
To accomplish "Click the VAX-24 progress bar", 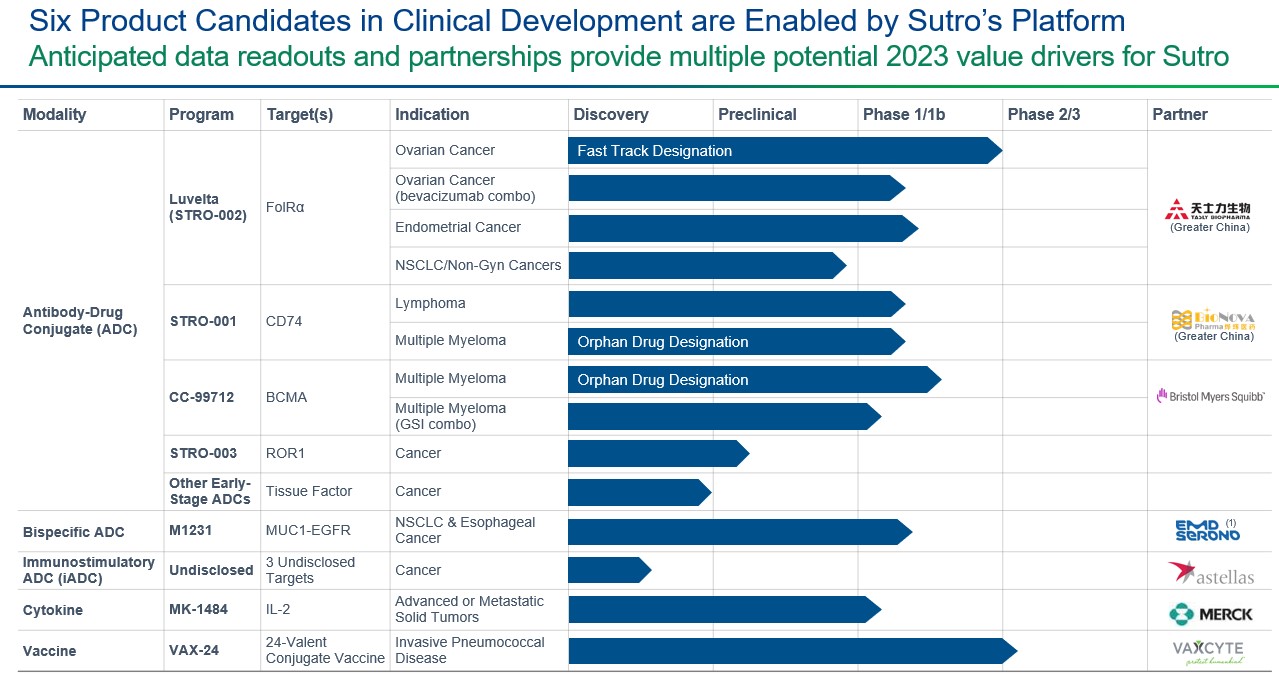I will pyautogui.click(x=788, y=651).
